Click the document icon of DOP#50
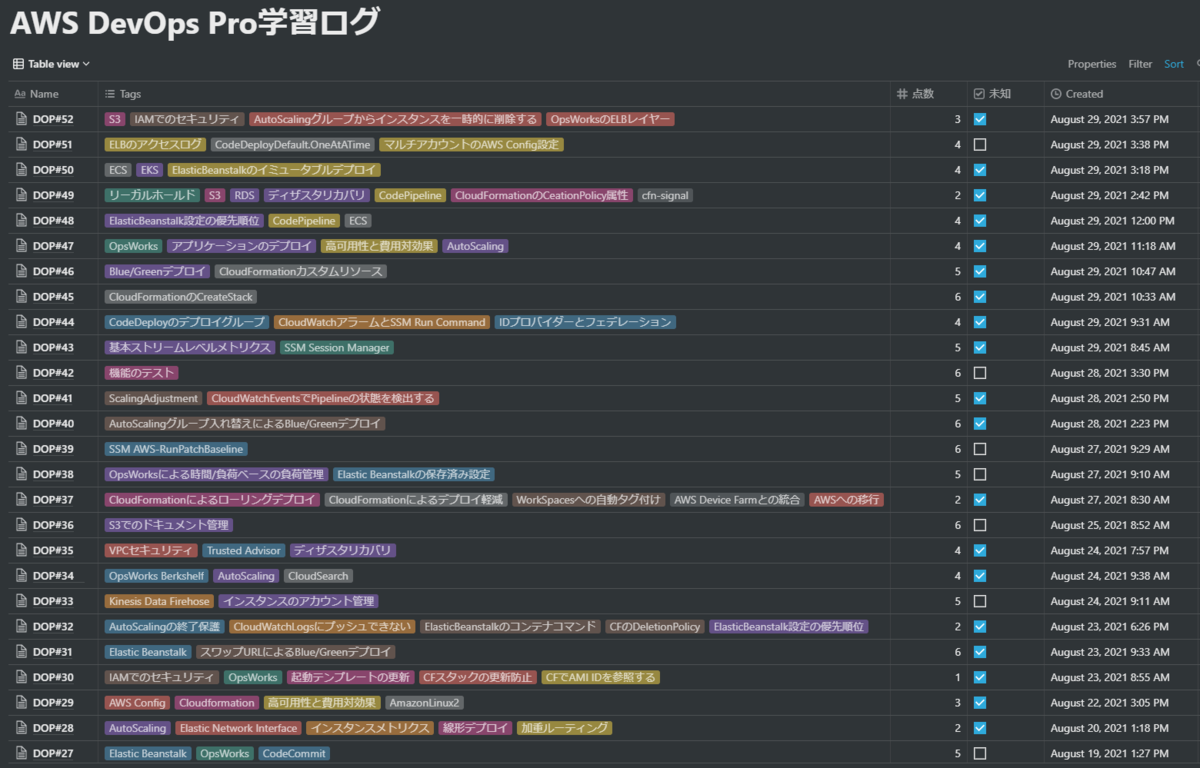This screenshot has width=1200, height=768. (x=21, y=170)
